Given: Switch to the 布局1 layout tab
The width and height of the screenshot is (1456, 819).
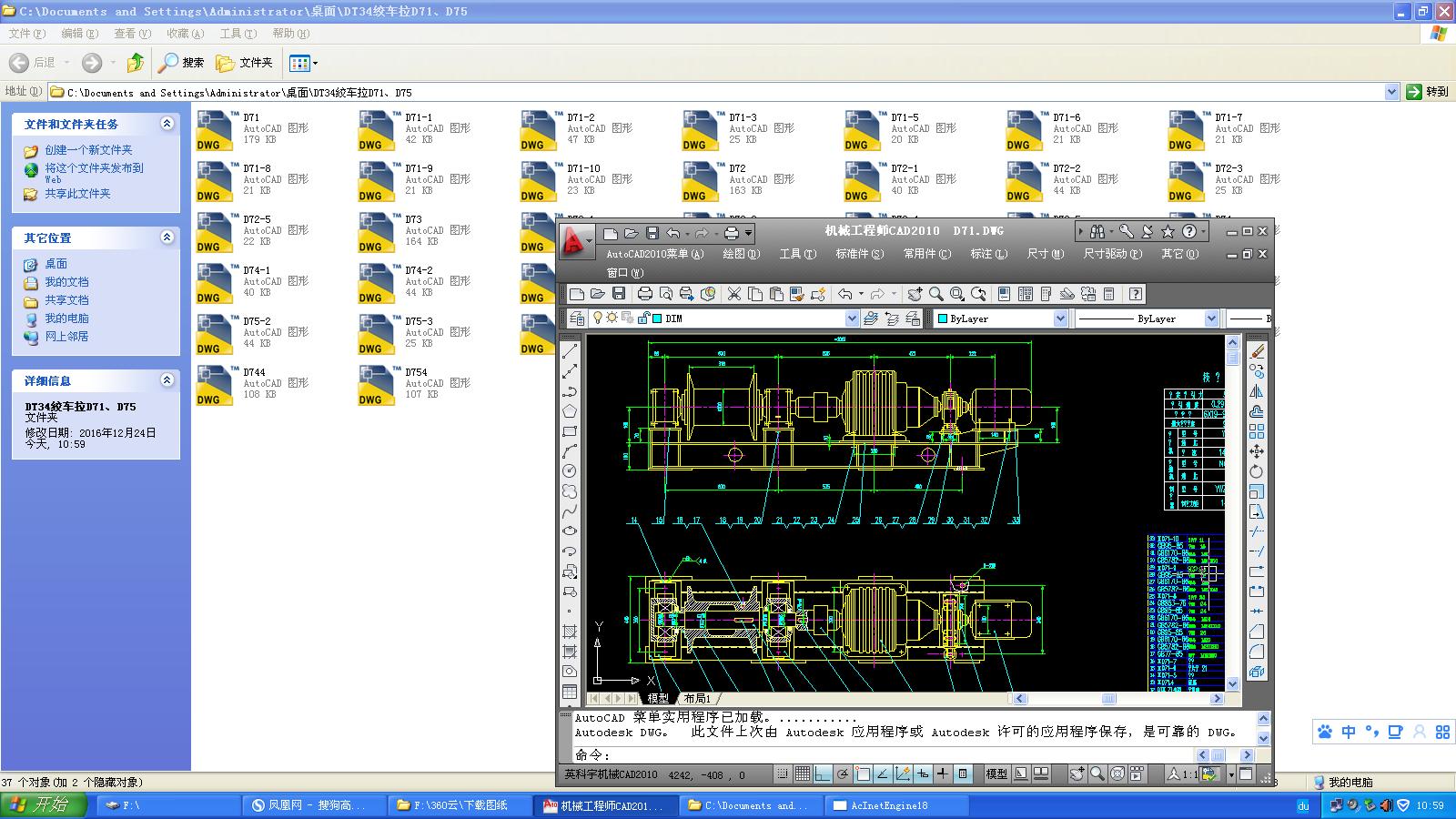Looking at the screenshot, I should click(x=697, y=699).
